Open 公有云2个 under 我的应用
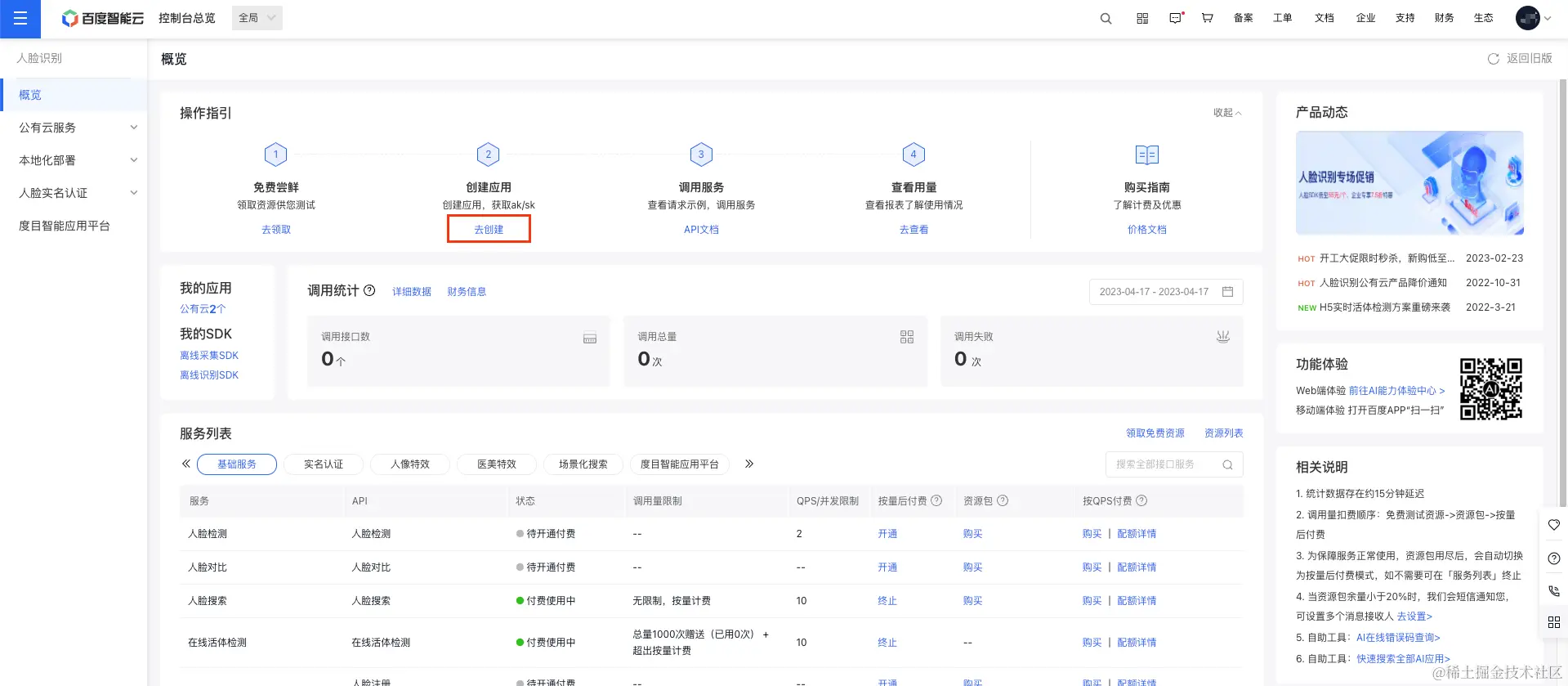This screenshot has height=686, width=1568. tap(203, 309)
